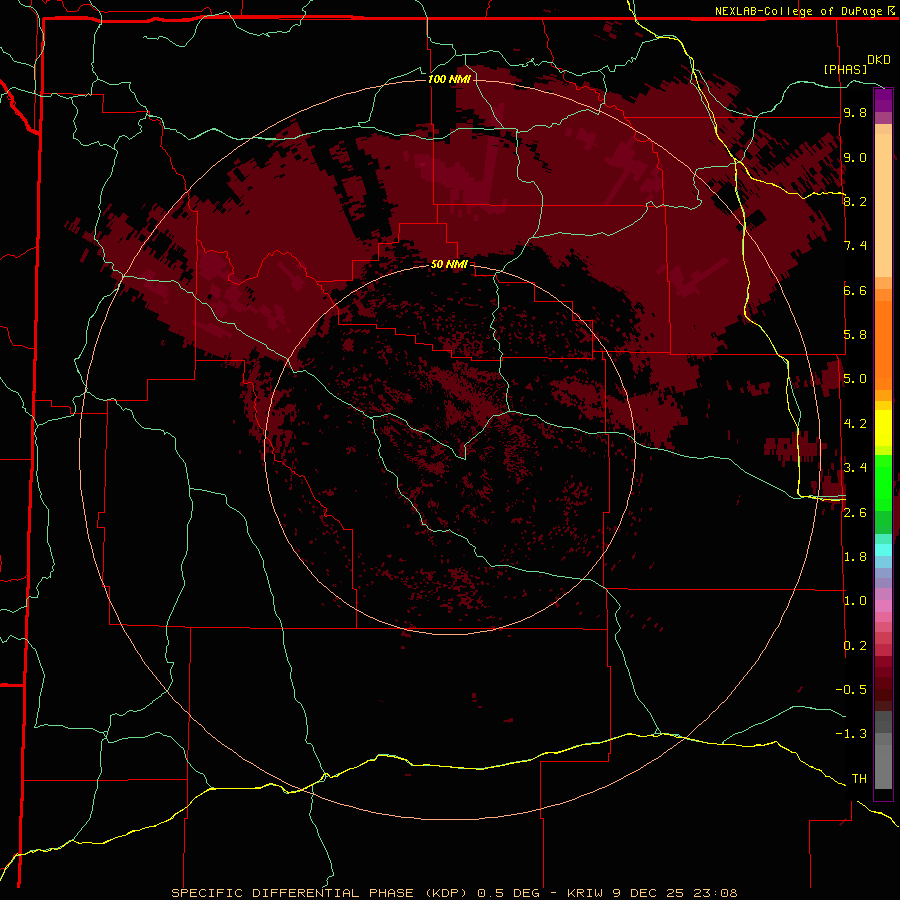
Task: Select the 5.0 legend value
Action: coord(855,379)
